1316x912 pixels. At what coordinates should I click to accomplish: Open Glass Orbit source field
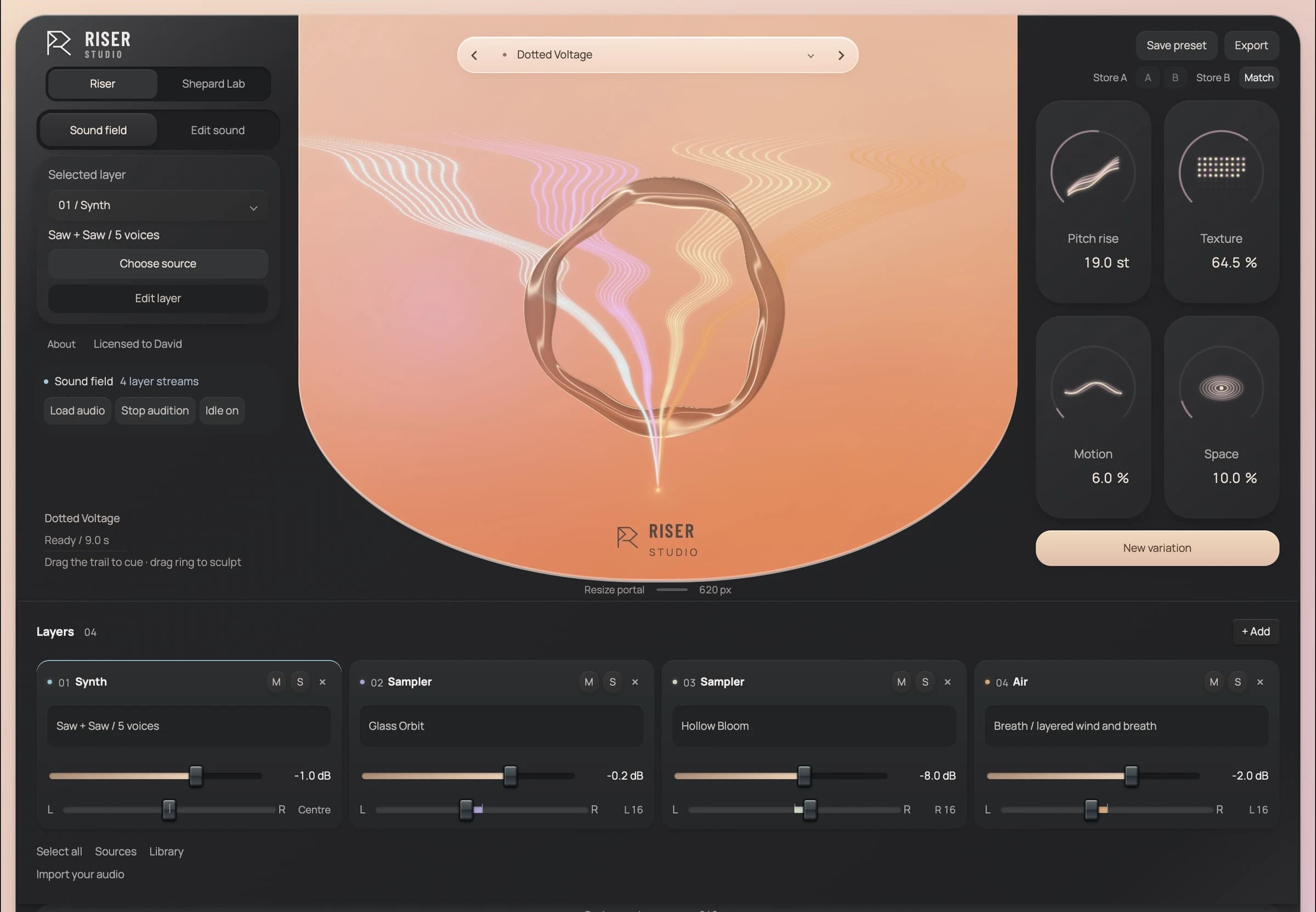pyautogui.click(x=502, y=726)
